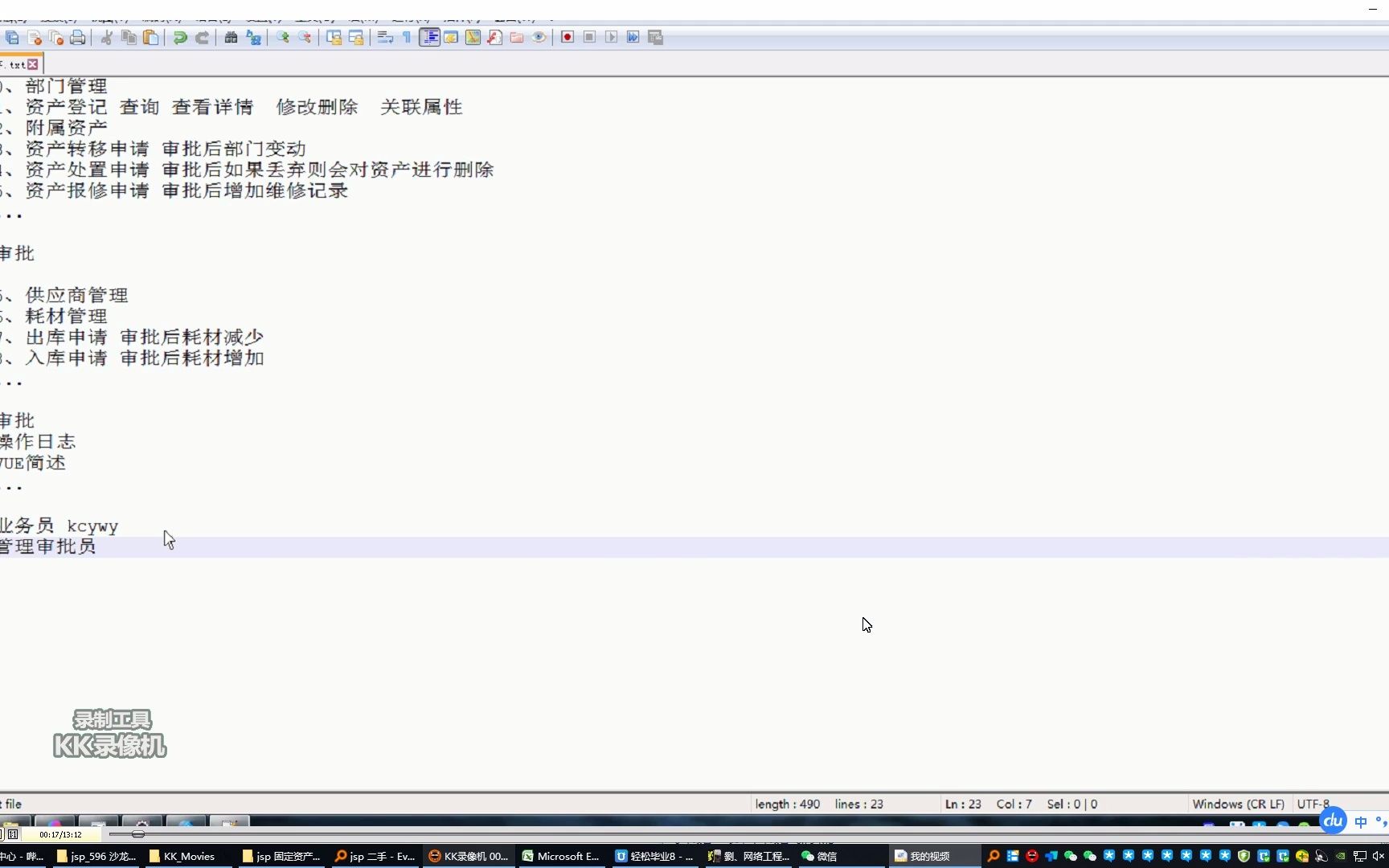Click the Redo arrow icon
Image resolution: width=1389 pixels, height=868 pixels.
(x=202, y=37)
